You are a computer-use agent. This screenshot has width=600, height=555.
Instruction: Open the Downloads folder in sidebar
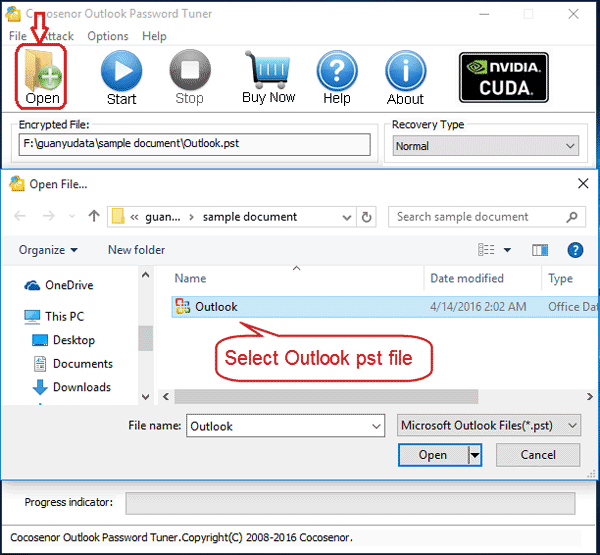point(72,387)
